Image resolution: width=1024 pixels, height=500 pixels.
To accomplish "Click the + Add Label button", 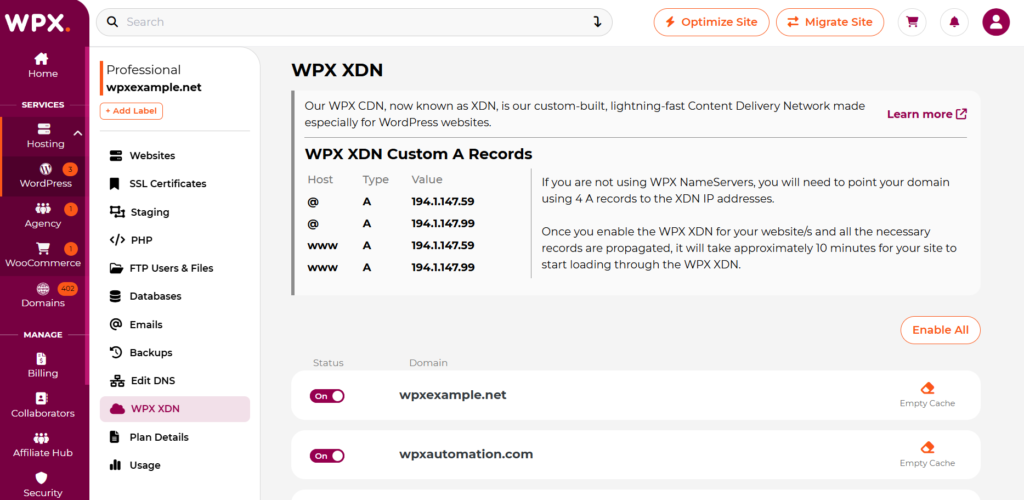I will tap(131, 111).
